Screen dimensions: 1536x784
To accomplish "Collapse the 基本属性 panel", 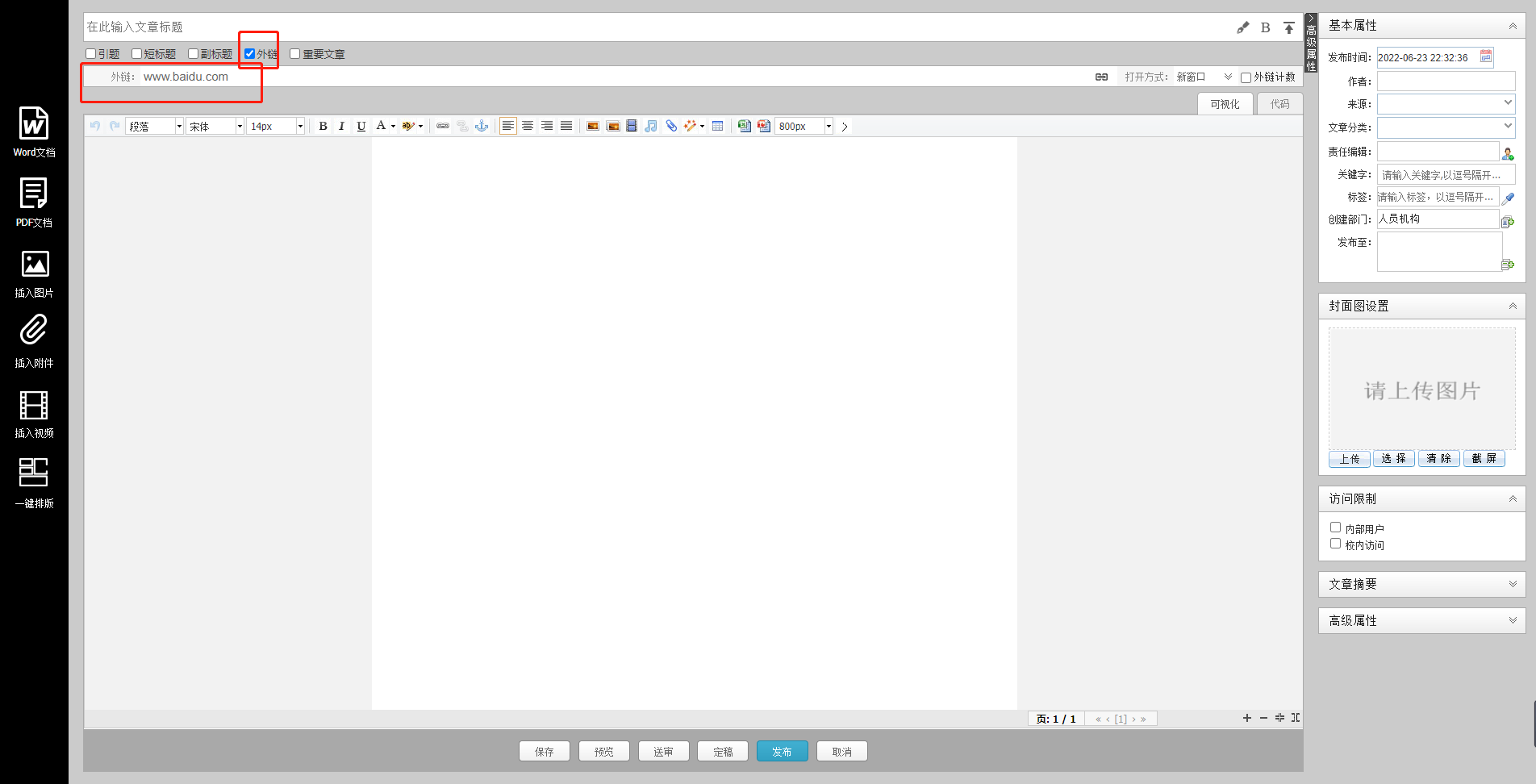I will (x=1513, y=26).
